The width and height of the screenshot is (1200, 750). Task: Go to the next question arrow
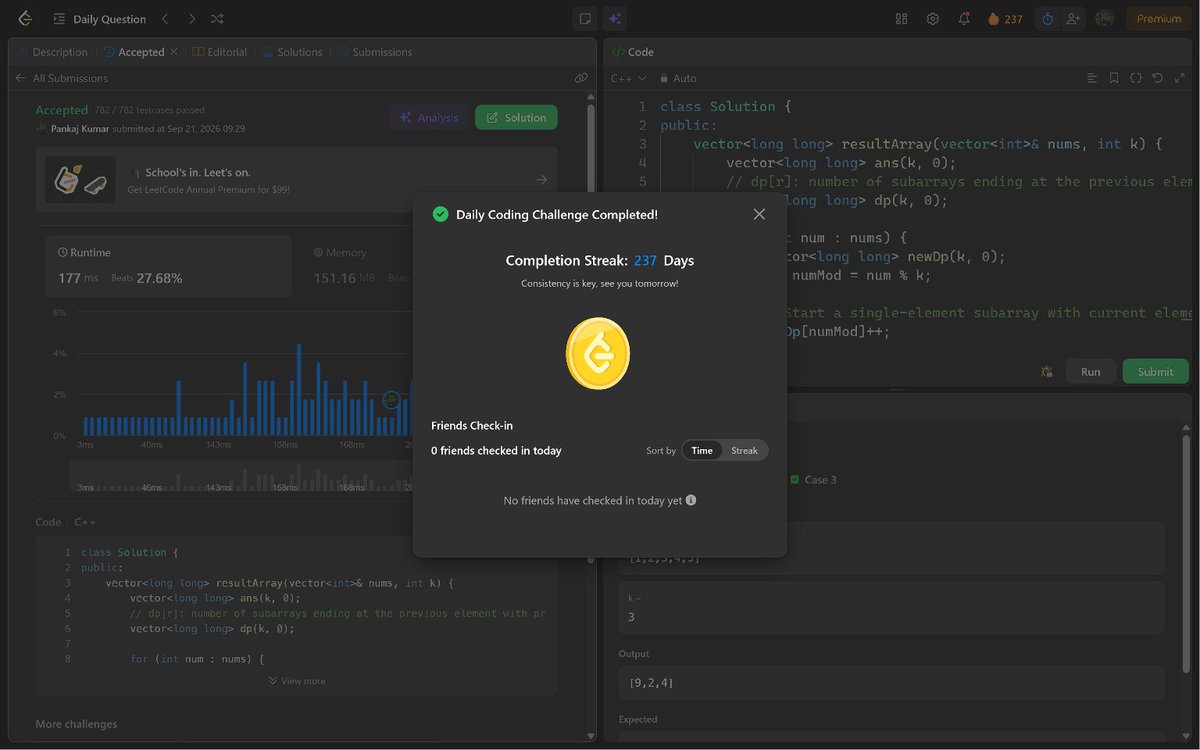(x=192, y=19)
